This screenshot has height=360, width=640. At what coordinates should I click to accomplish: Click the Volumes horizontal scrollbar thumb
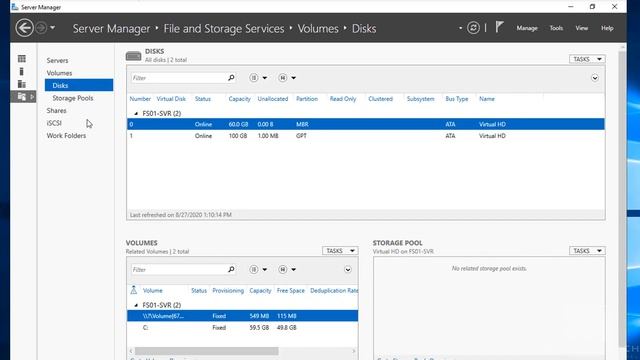point(207,351)
